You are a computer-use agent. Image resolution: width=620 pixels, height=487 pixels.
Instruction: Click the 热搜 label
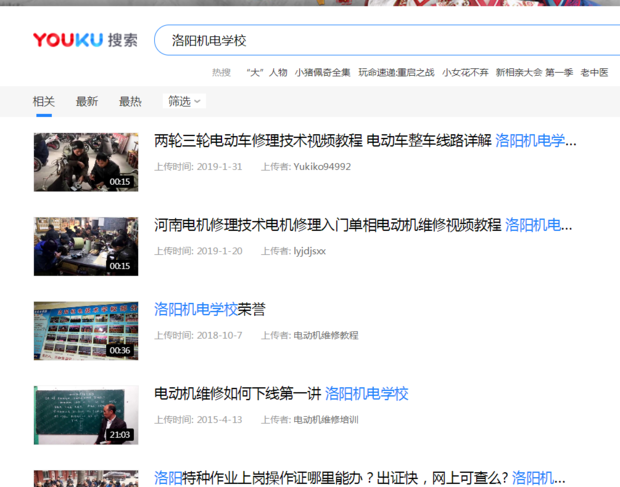point(221,72)
